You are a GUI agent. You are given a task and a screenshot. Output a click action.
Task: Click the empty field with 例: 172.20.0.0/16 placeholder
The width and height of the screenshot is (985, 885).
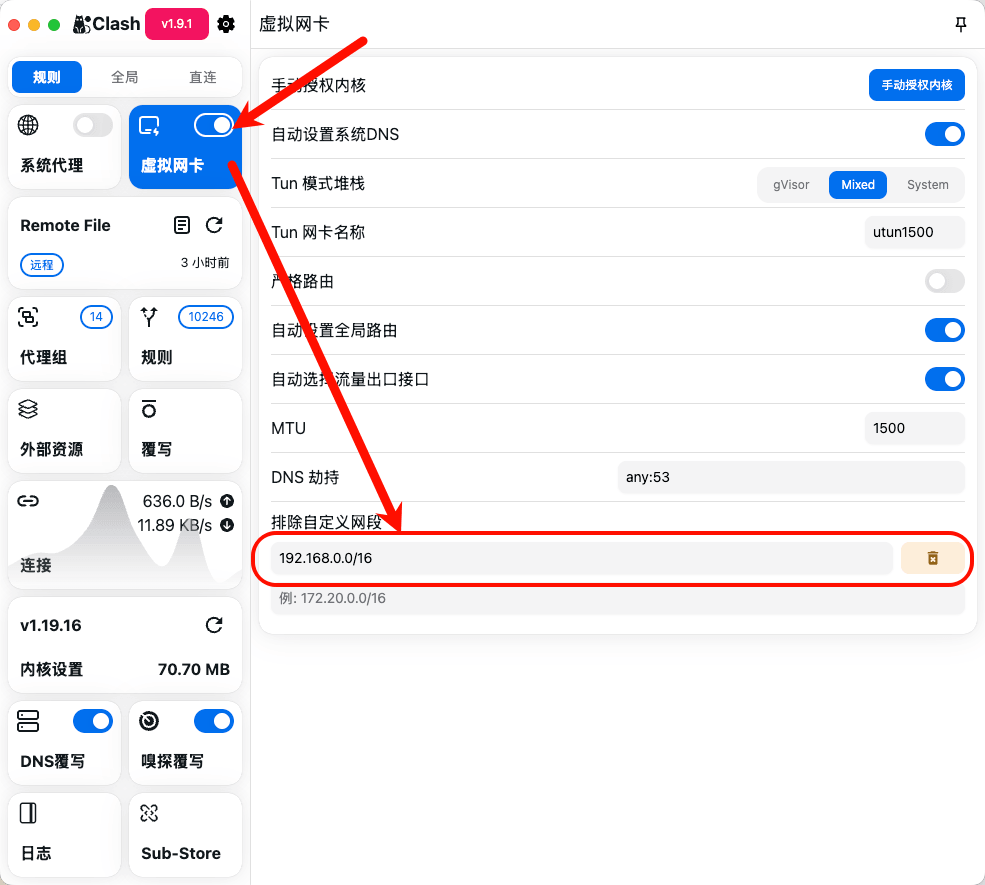pos(618,598)
